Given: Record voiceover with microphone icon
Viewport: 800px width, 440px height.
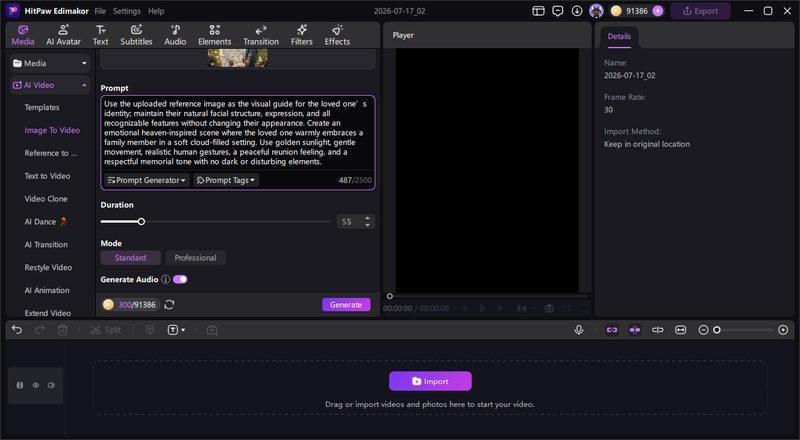Looking at the screenshot, I should (x=579, y=330).
